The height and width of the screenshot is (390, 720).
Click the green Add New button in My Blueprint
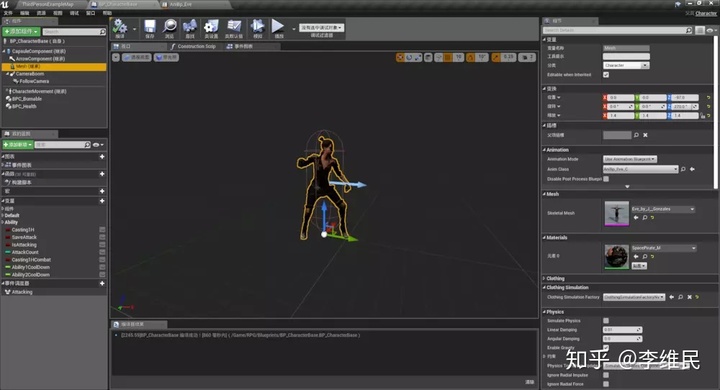point(17,145)
